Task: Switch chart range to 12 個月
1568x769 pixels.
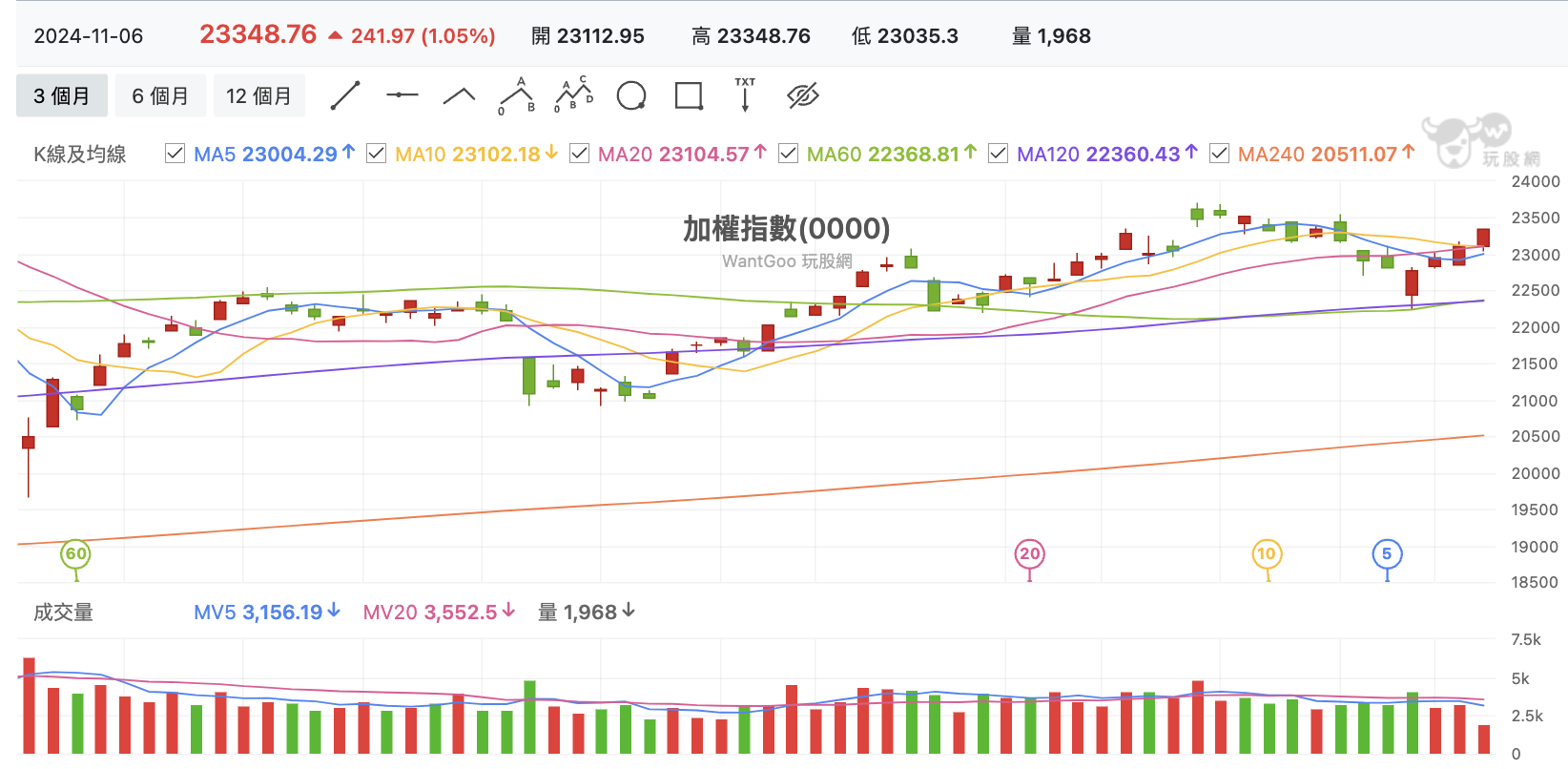Action: (258, 95)
